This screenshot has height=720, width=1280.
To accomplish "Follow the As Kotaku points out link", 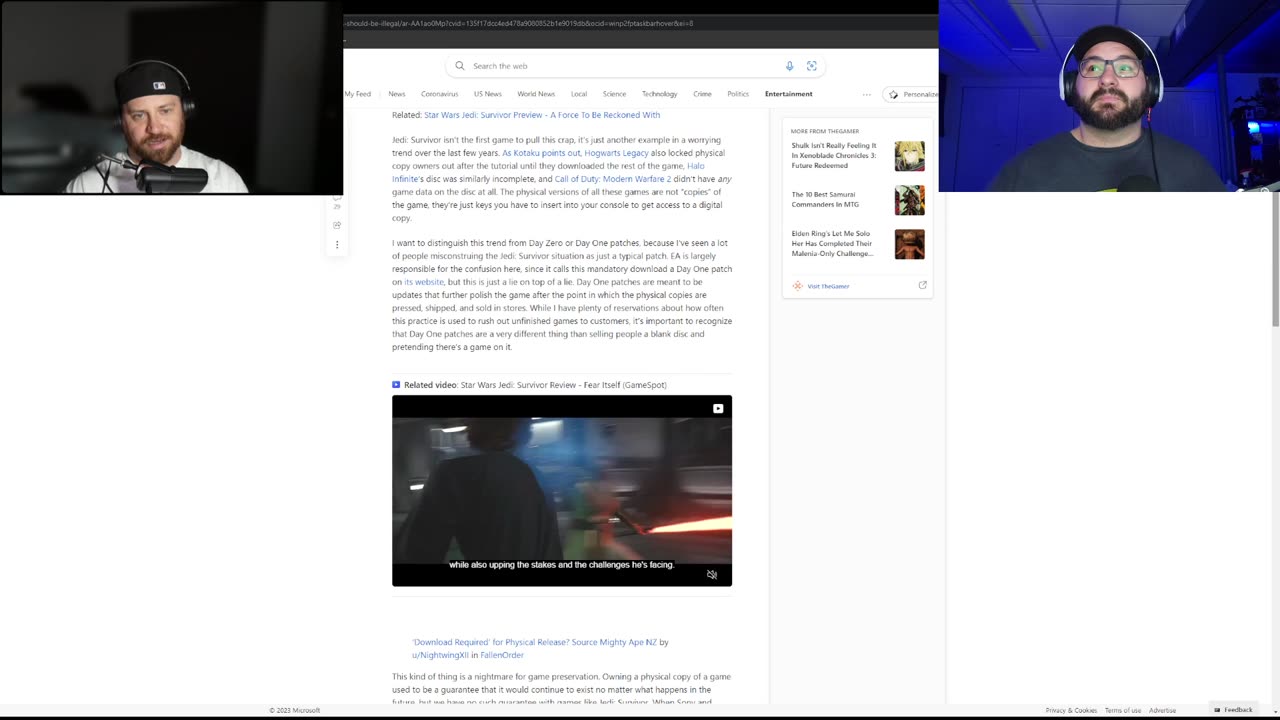I will click(x=541, y=153).
